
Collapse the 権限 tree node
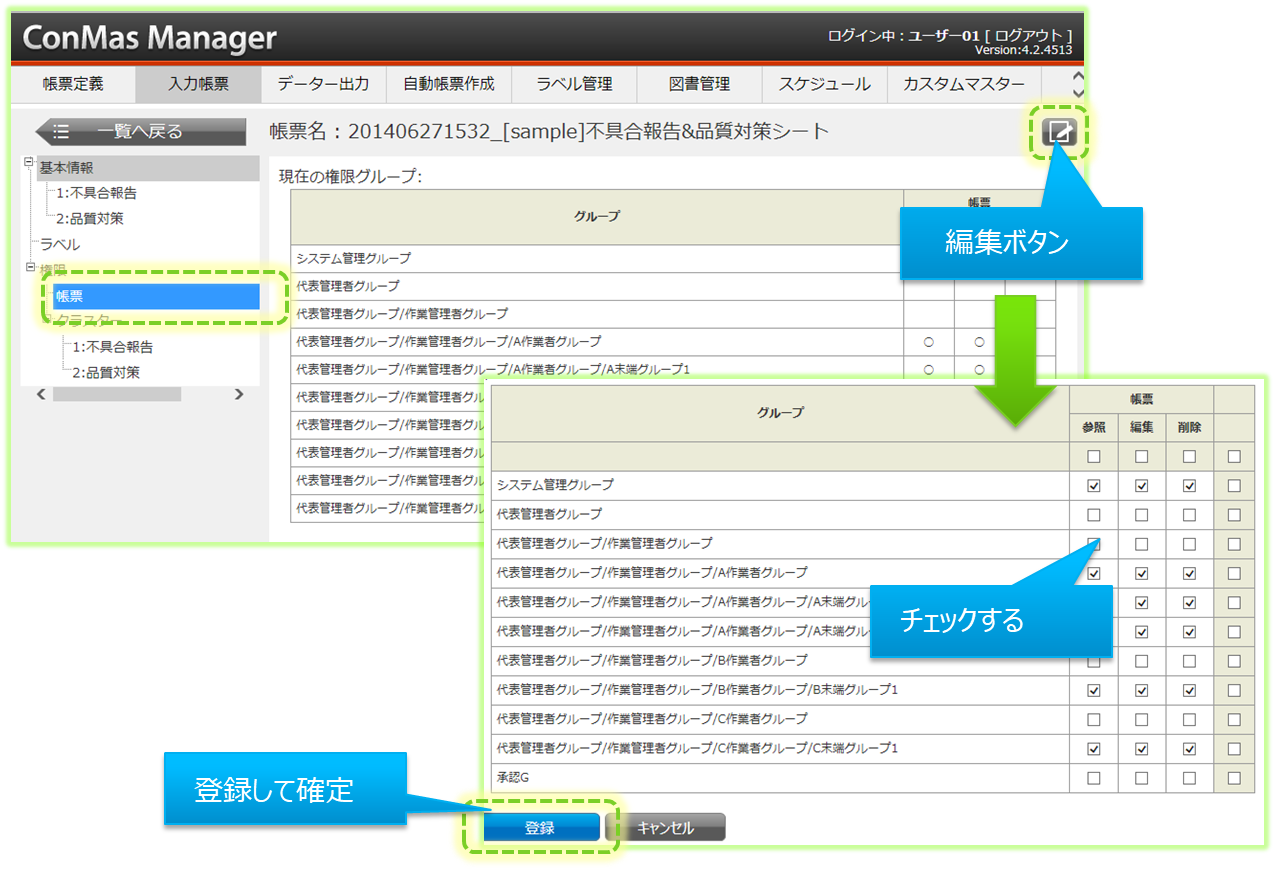pos(29,268)
